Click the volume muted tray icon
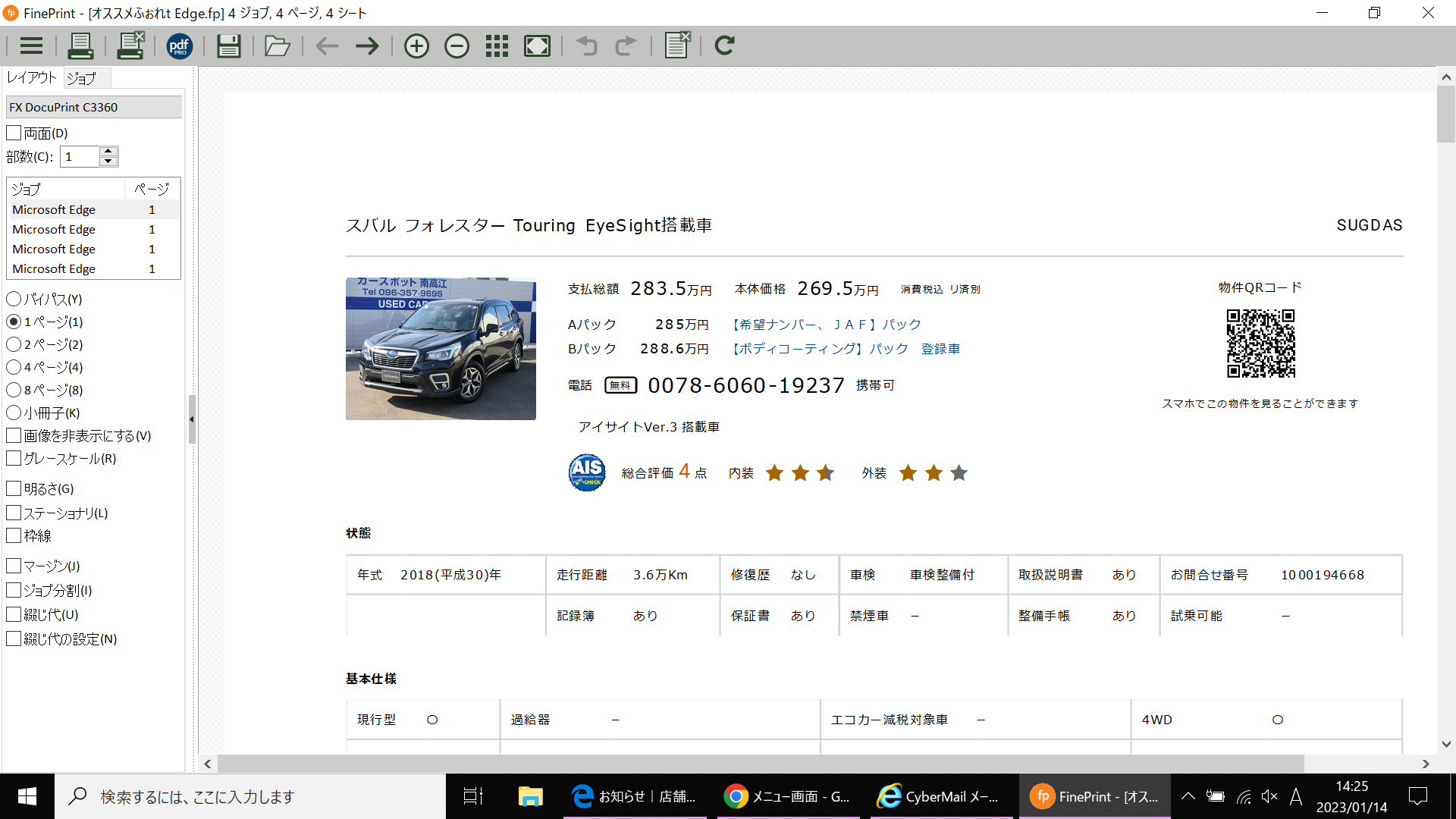1456x819 pixels. [x=1269, y=796]
